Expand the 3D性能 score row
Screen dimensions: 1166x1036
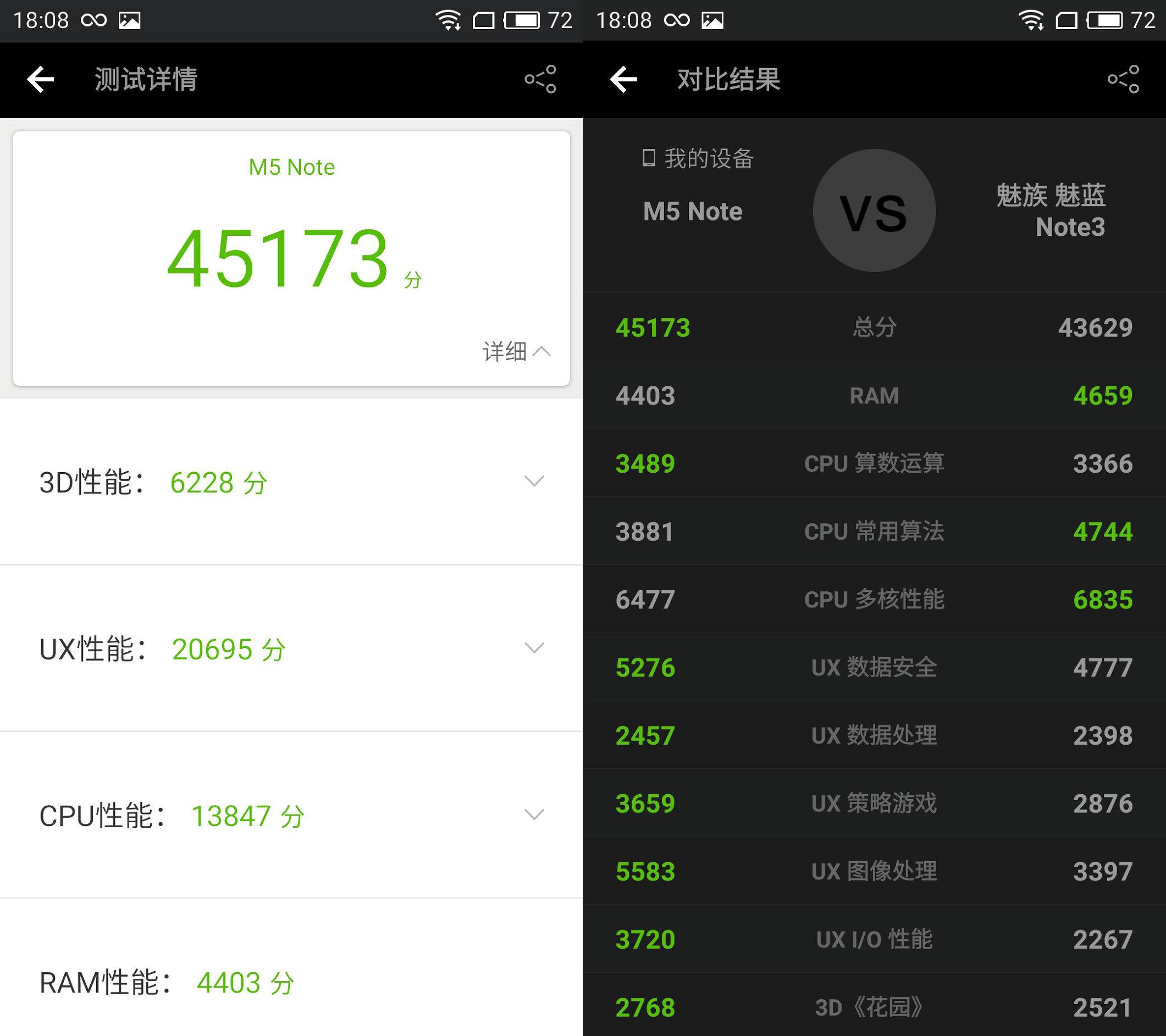(534, 482)
